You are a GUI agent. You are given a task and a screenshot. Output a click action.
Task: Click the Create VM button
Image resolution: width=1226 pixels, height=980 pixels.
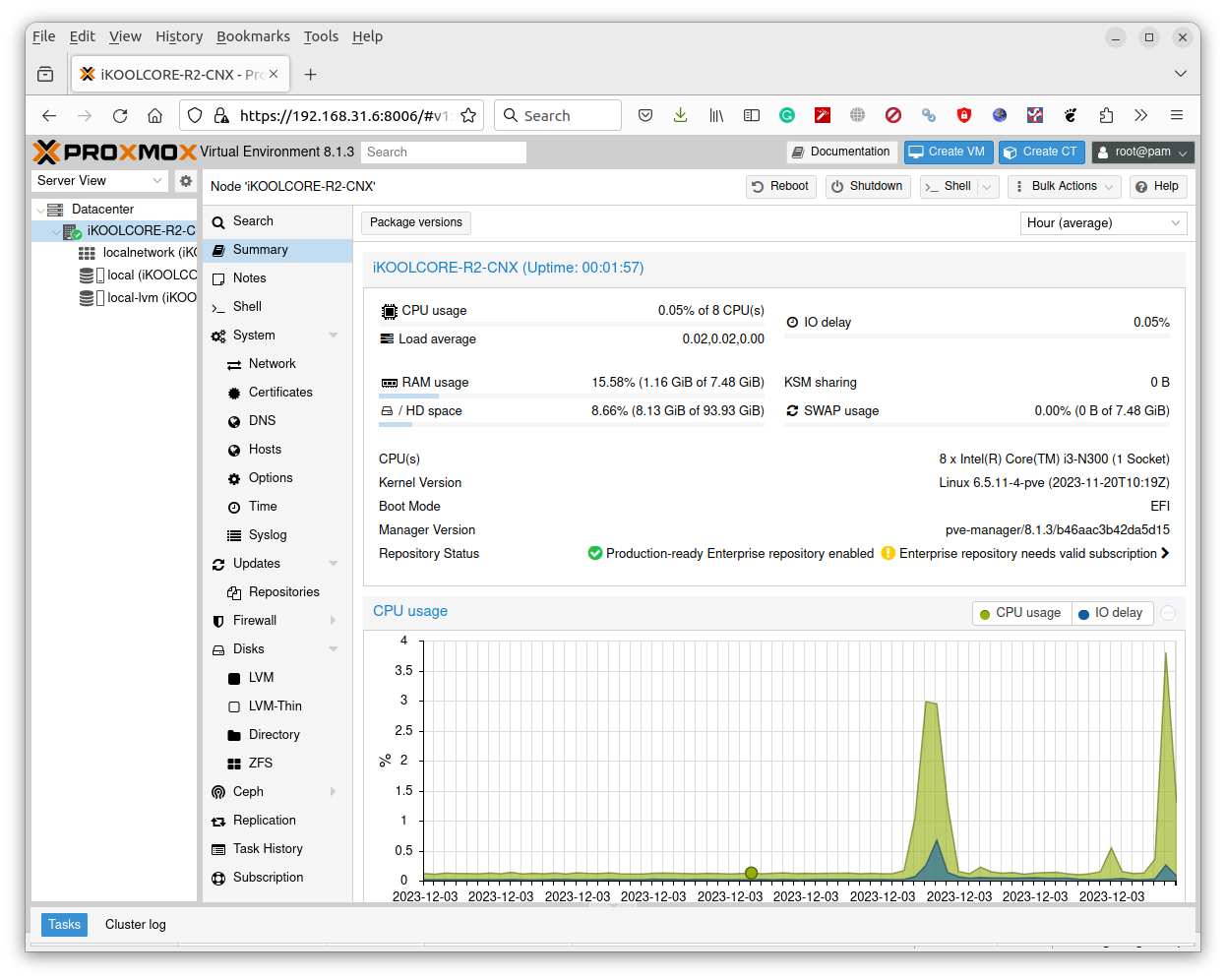click(949, 153)
